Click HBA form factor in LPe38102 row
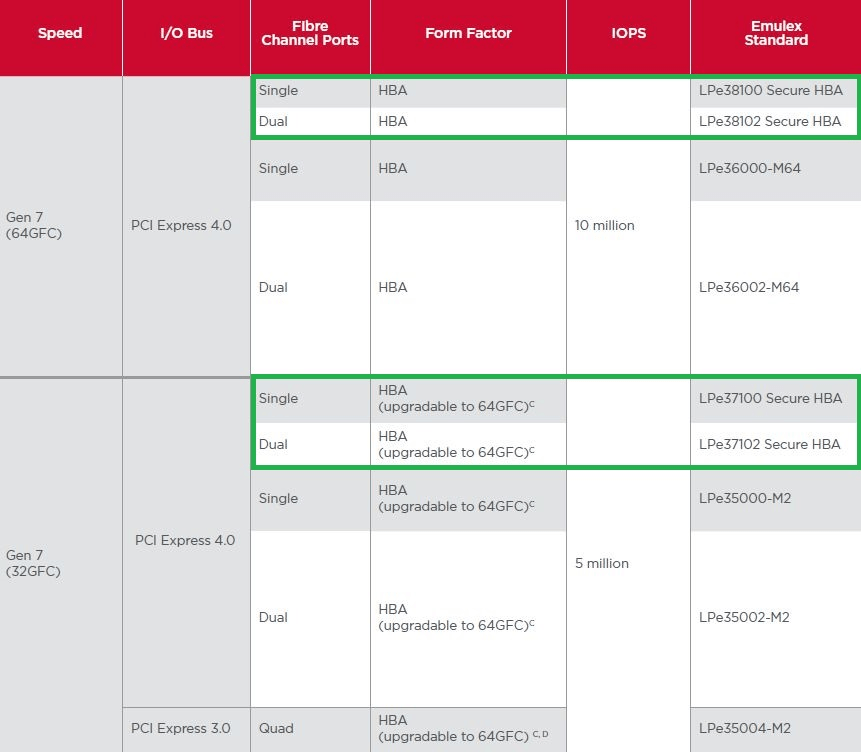The height and width of the screenshot is (752, 861). [x=393, y=121]
